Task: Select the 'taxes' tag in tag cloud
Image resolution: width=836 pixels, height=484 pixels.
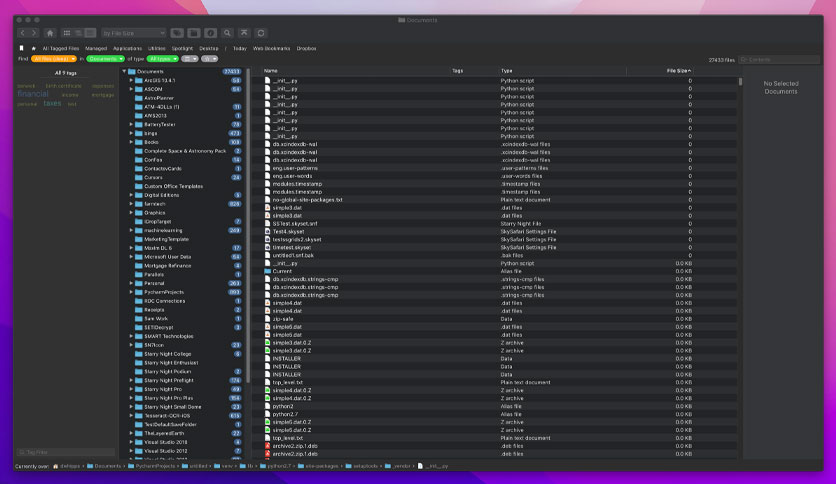Action: pyautogui.click(x=52, y=103)
